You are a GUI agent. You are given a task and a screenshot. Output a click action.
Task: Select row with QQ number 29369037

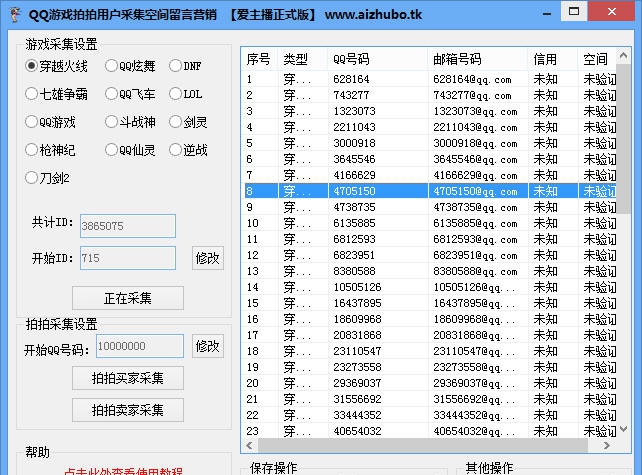tap(429, 383)
